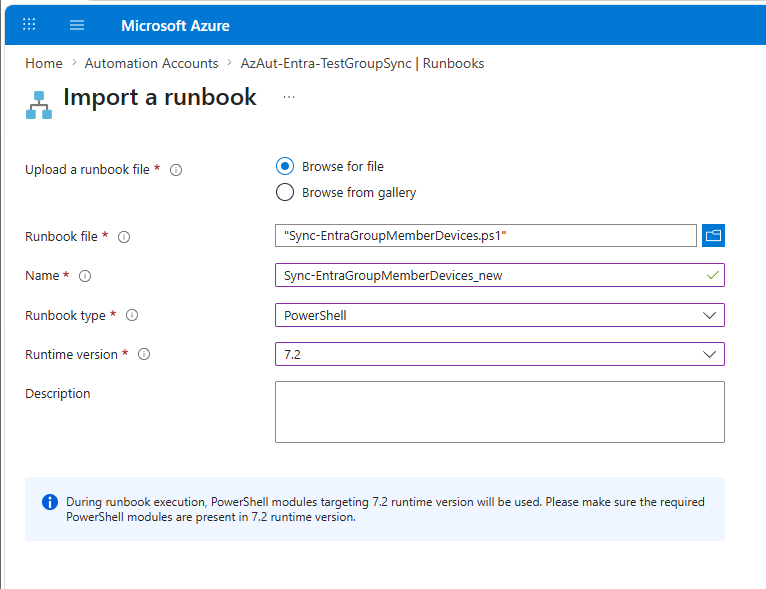Click the Upload a runbook file label
Screen dimensions: 766x589
[x=87, y=169]
